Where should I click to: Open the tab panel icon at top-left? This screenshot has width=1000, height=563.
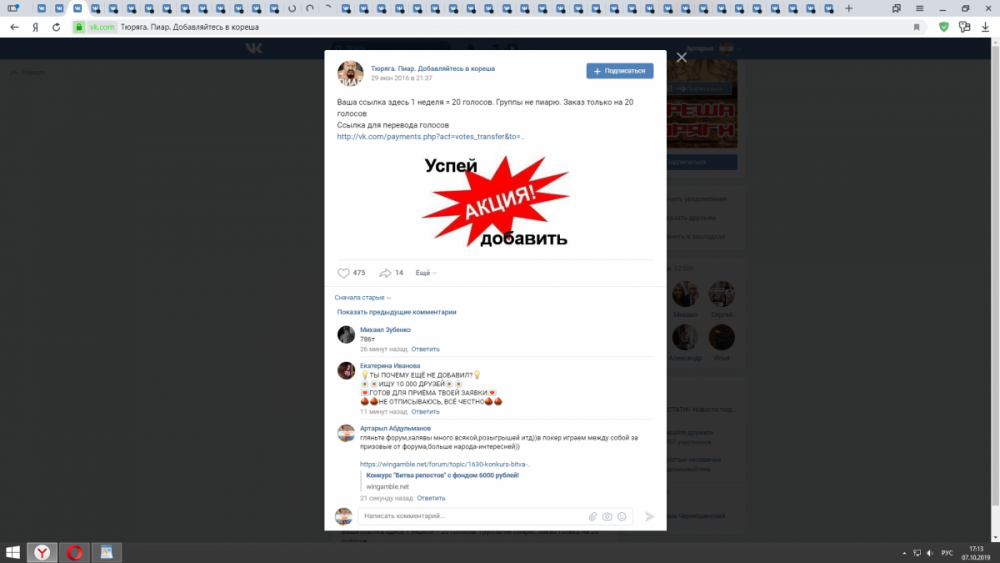coord(13,8)
